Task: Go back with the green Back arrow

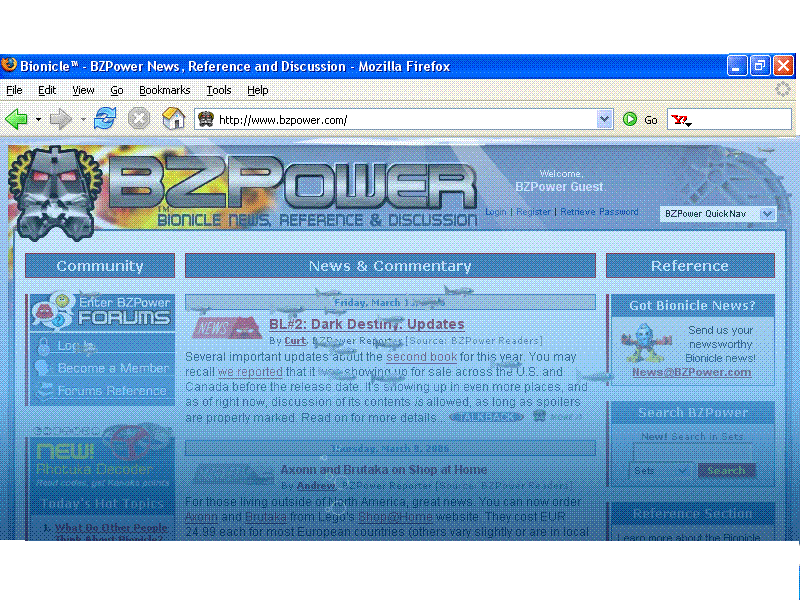Action: tap(16, 120)
